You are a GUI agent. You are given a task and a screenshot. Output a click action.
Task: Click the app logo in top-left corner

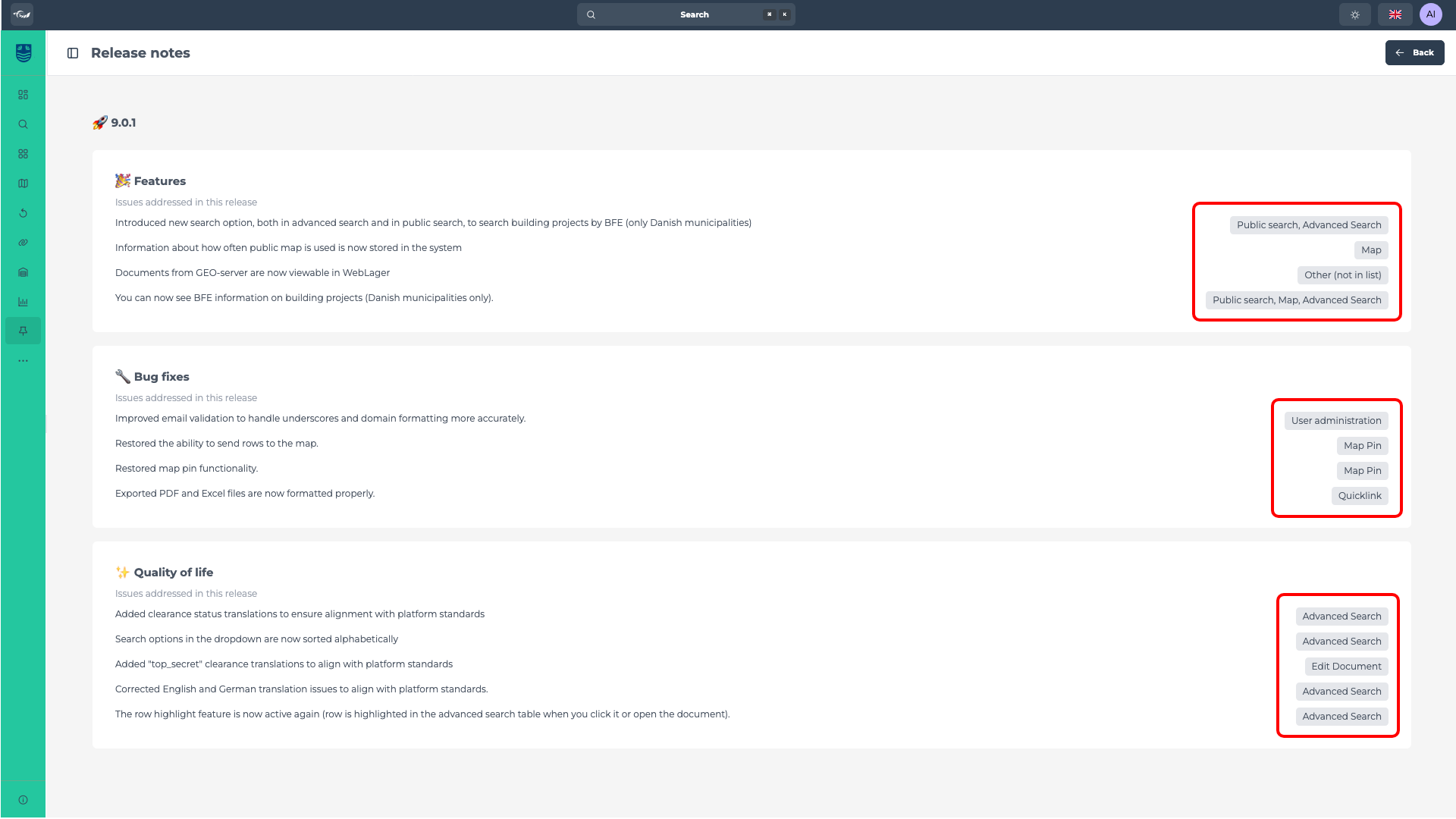click(22, 14)
